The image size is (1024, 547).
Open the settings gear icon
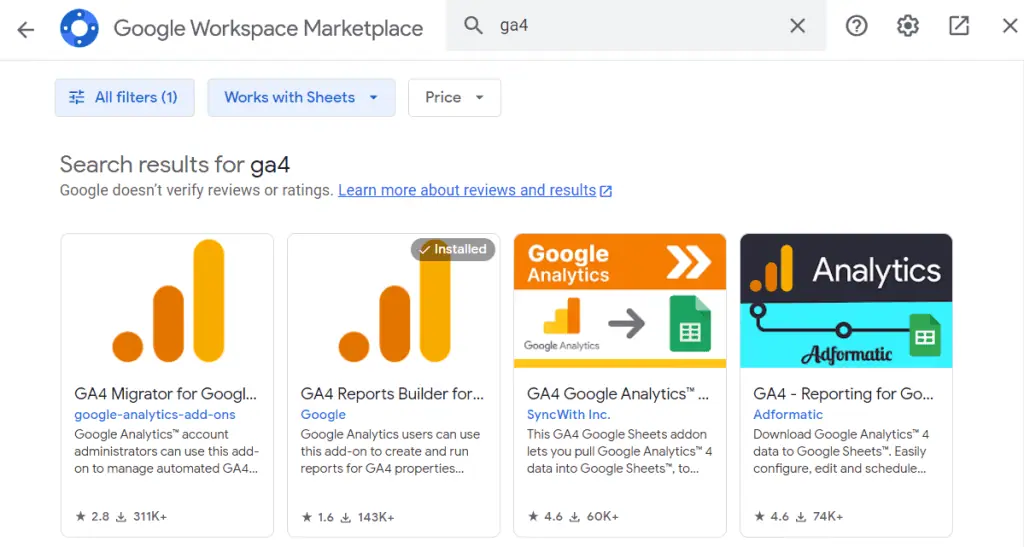coord(907,26)
